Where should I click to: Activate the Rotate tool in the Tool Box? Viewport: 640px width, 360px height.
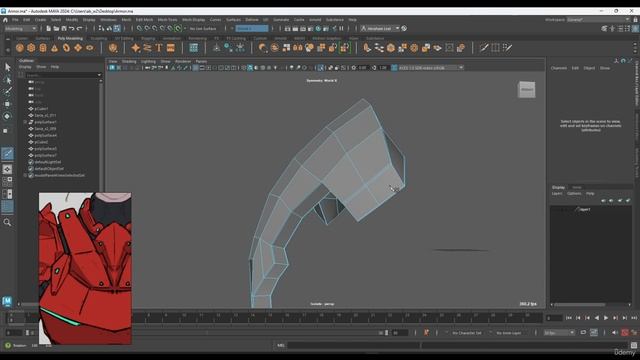click(7, 116)
